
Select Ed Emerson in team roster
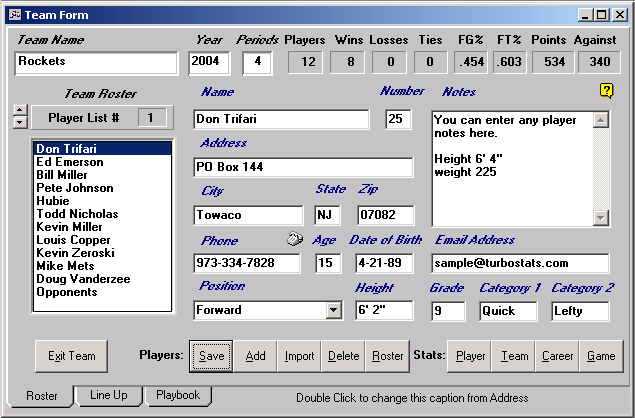[x=102, y=162]
